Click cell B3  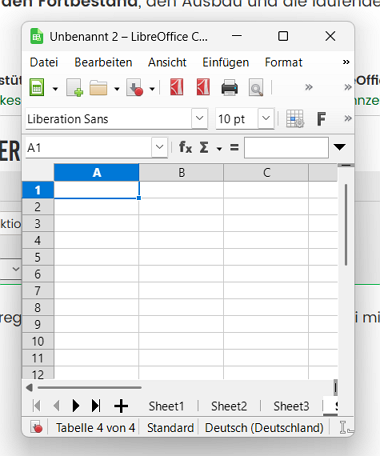click(181, 224)
